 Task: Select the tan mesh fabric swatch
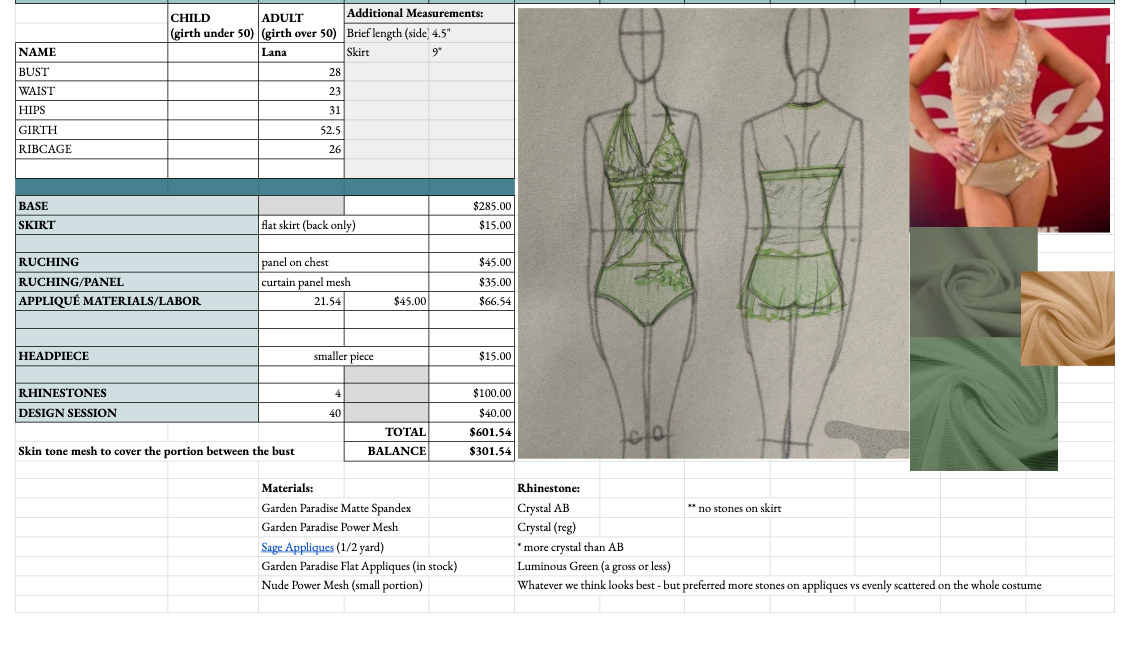pos(1067,318)
